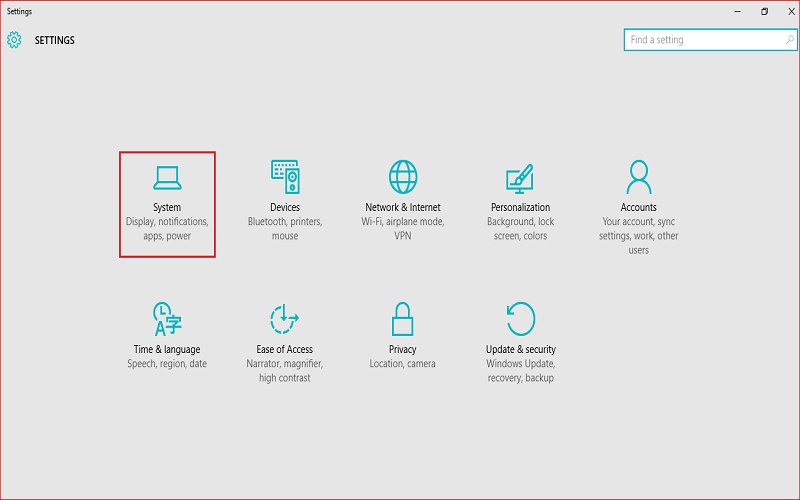Click 'Wi-Fi, airplane mode, VPN' description

tap(403, 229)
